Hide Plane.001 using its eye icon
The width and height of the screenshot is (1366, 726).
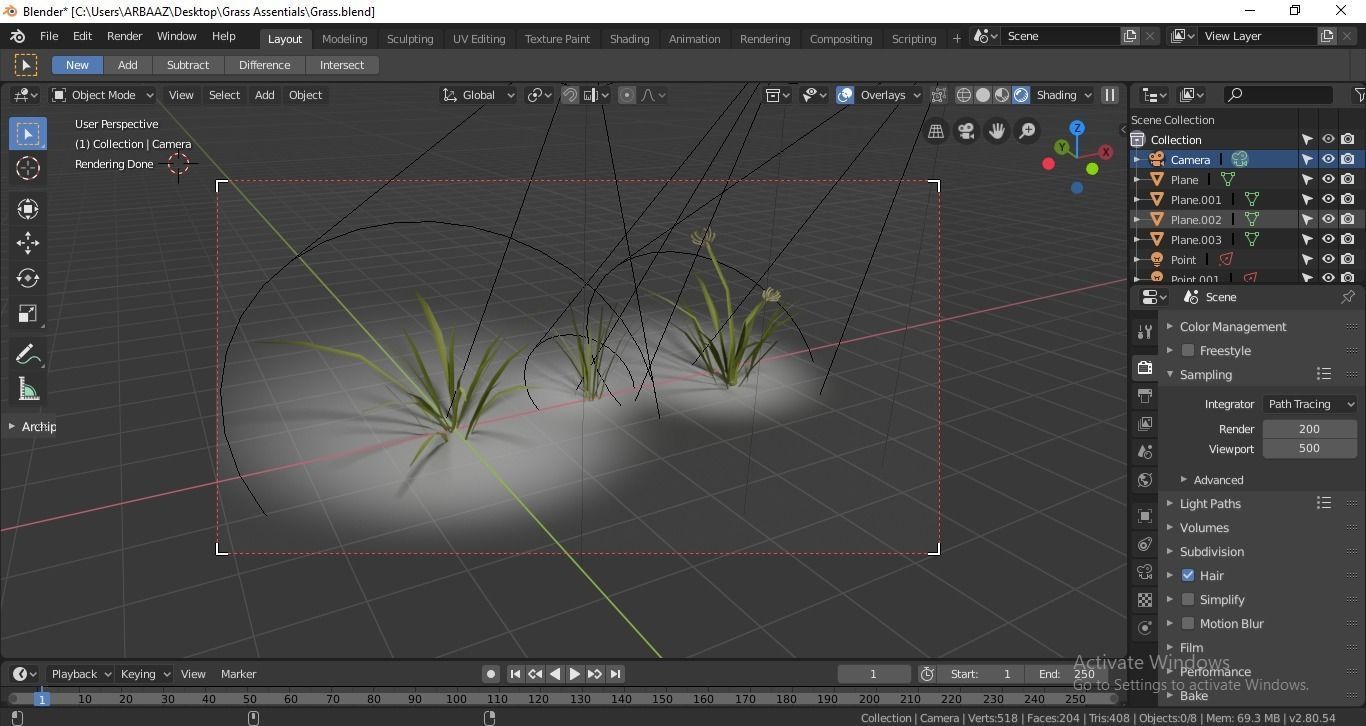pos(1328,200)
